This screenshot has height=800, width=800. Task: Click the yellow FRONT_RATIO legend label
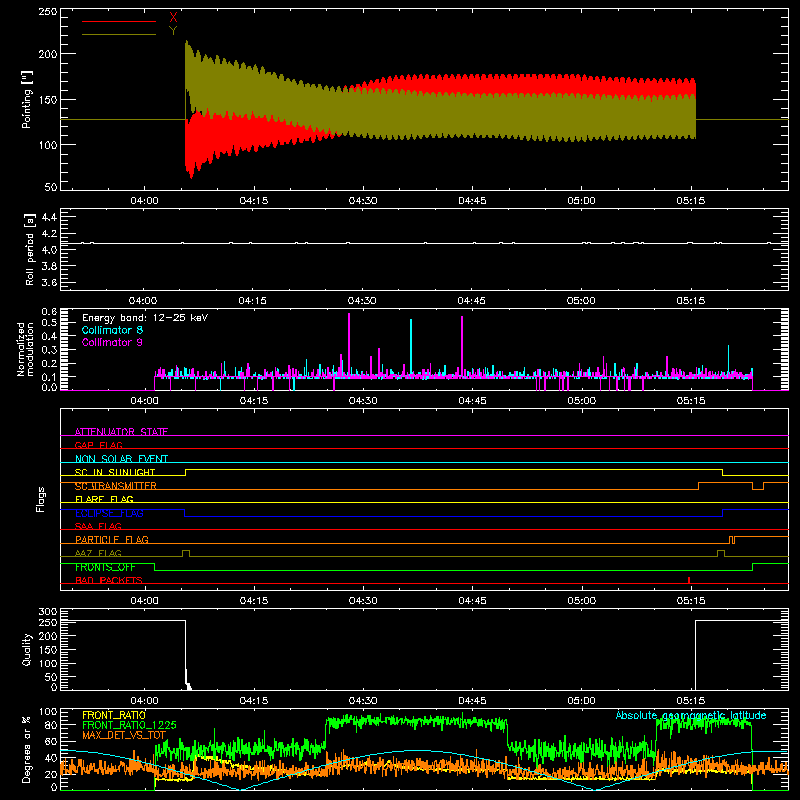pyautogui.click(x=114, y=715)
